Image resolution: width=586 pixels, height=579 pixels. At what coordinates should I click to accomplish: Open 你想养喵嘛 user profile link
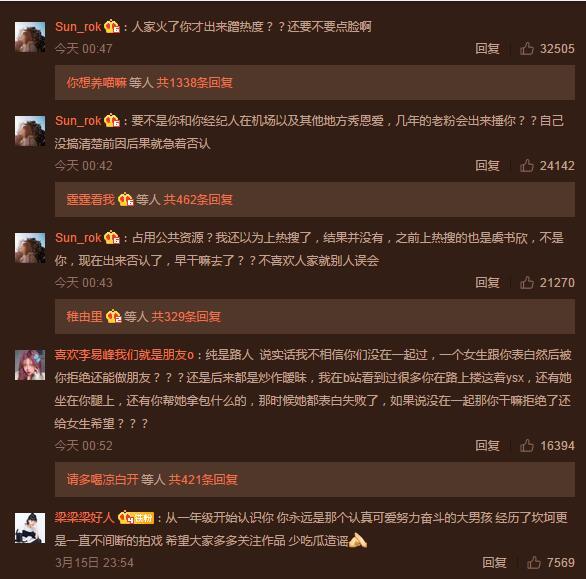pyautogui.click(x=97, y=83)
